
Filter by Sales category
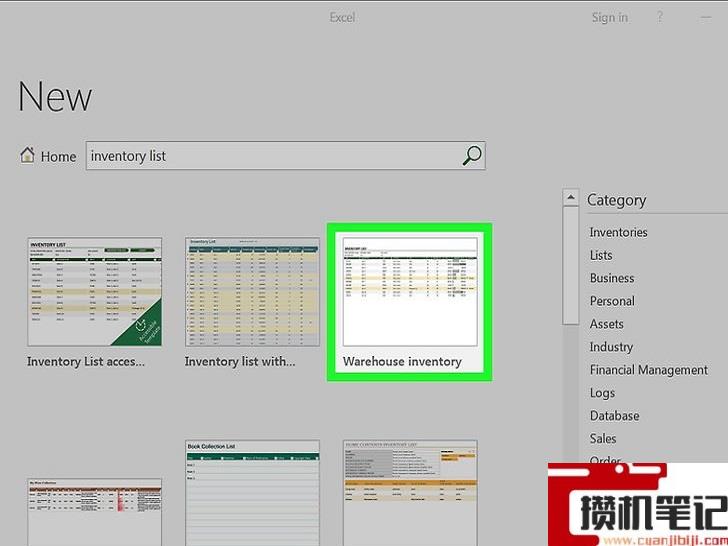click(603, 438)
